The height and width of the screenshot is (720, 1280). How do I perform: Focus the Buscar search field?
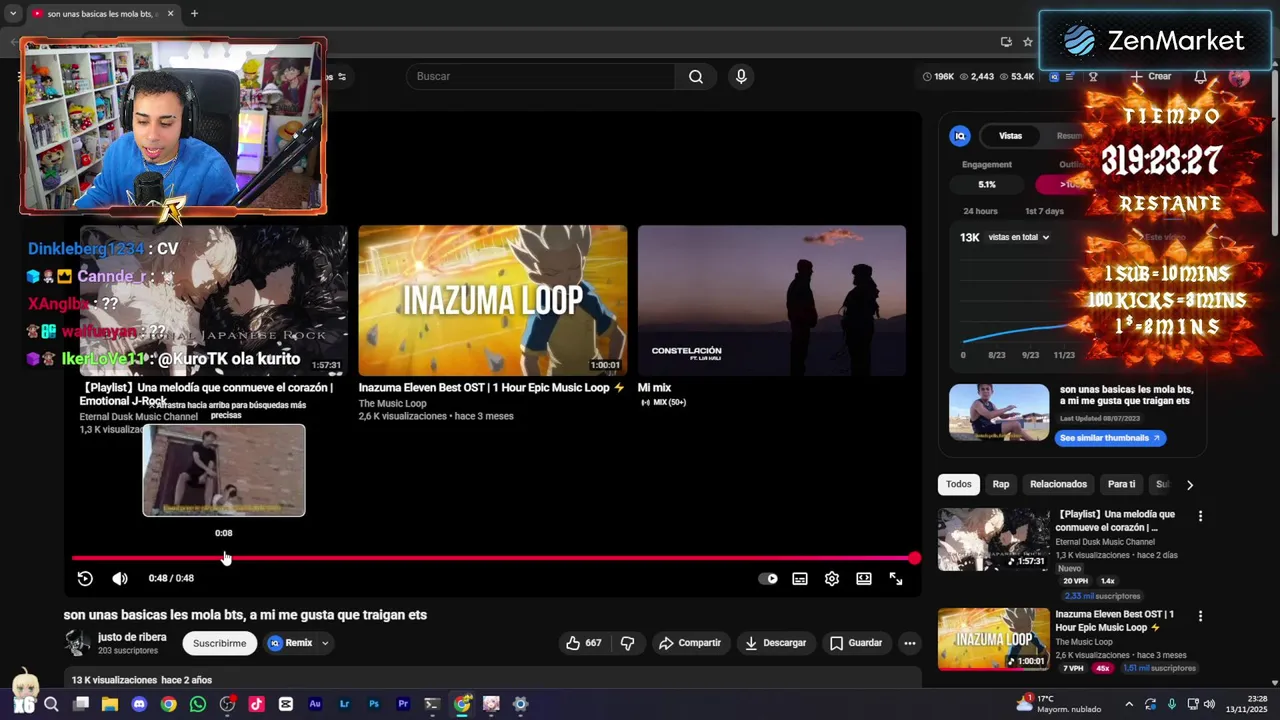[x=540, y=77]
